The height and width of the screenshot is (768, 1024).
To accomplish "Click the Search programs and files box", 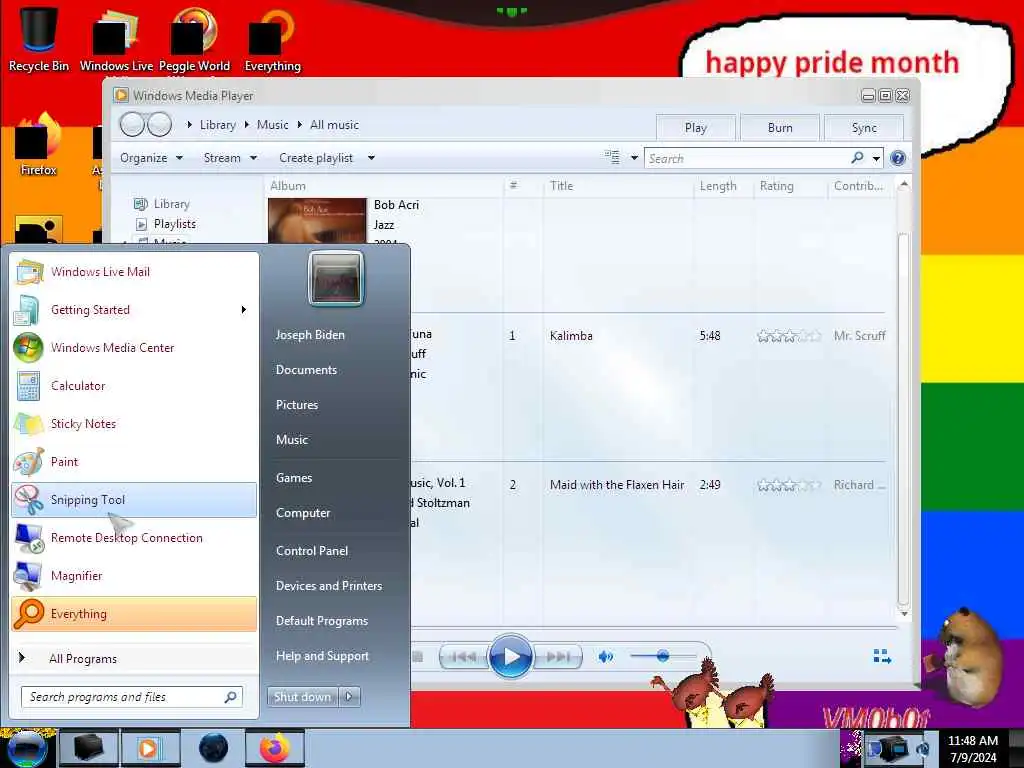I will [131, 697].
